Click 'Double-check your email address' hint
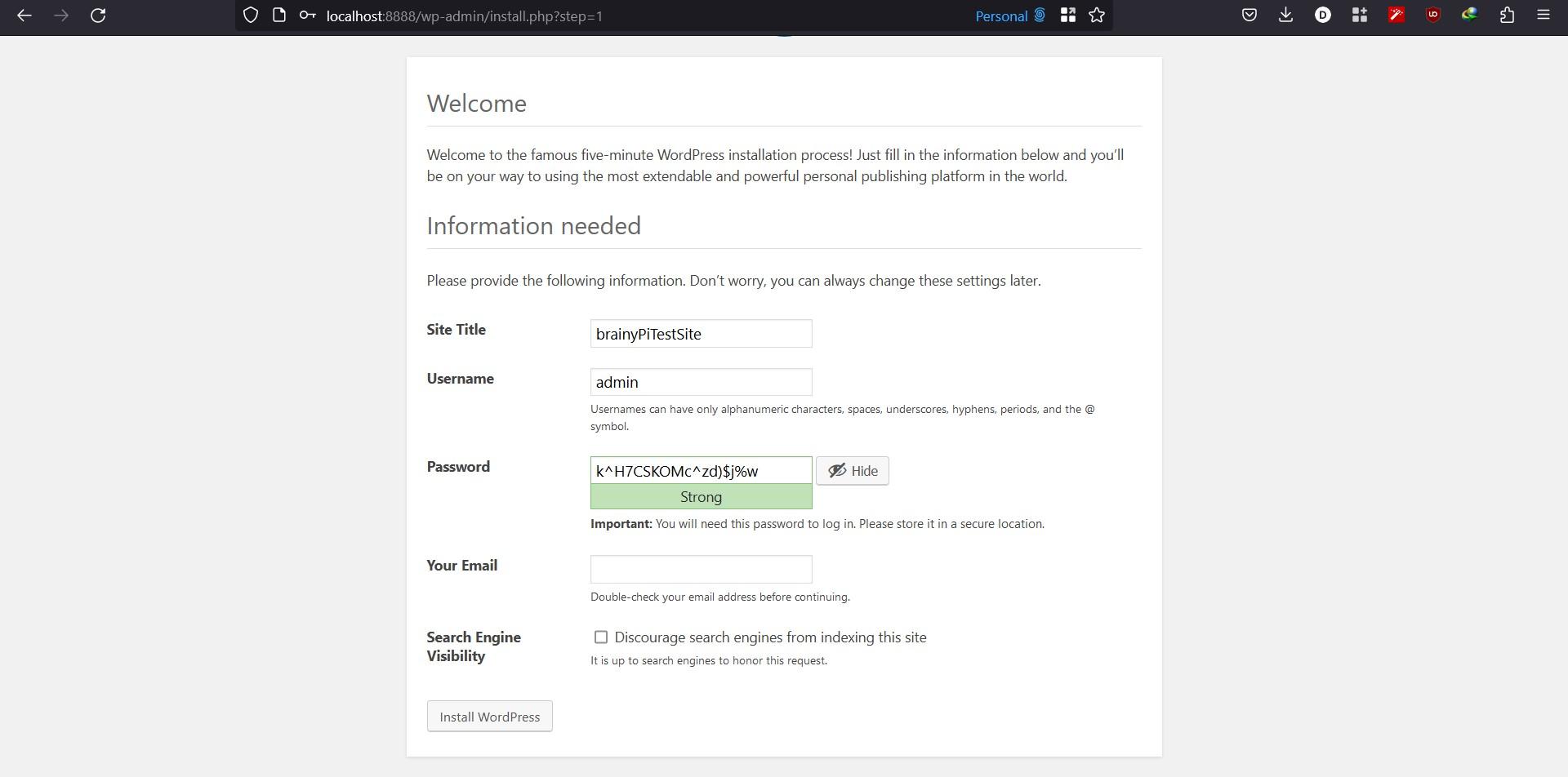The image size is (1568, 777). click(720, 597)
